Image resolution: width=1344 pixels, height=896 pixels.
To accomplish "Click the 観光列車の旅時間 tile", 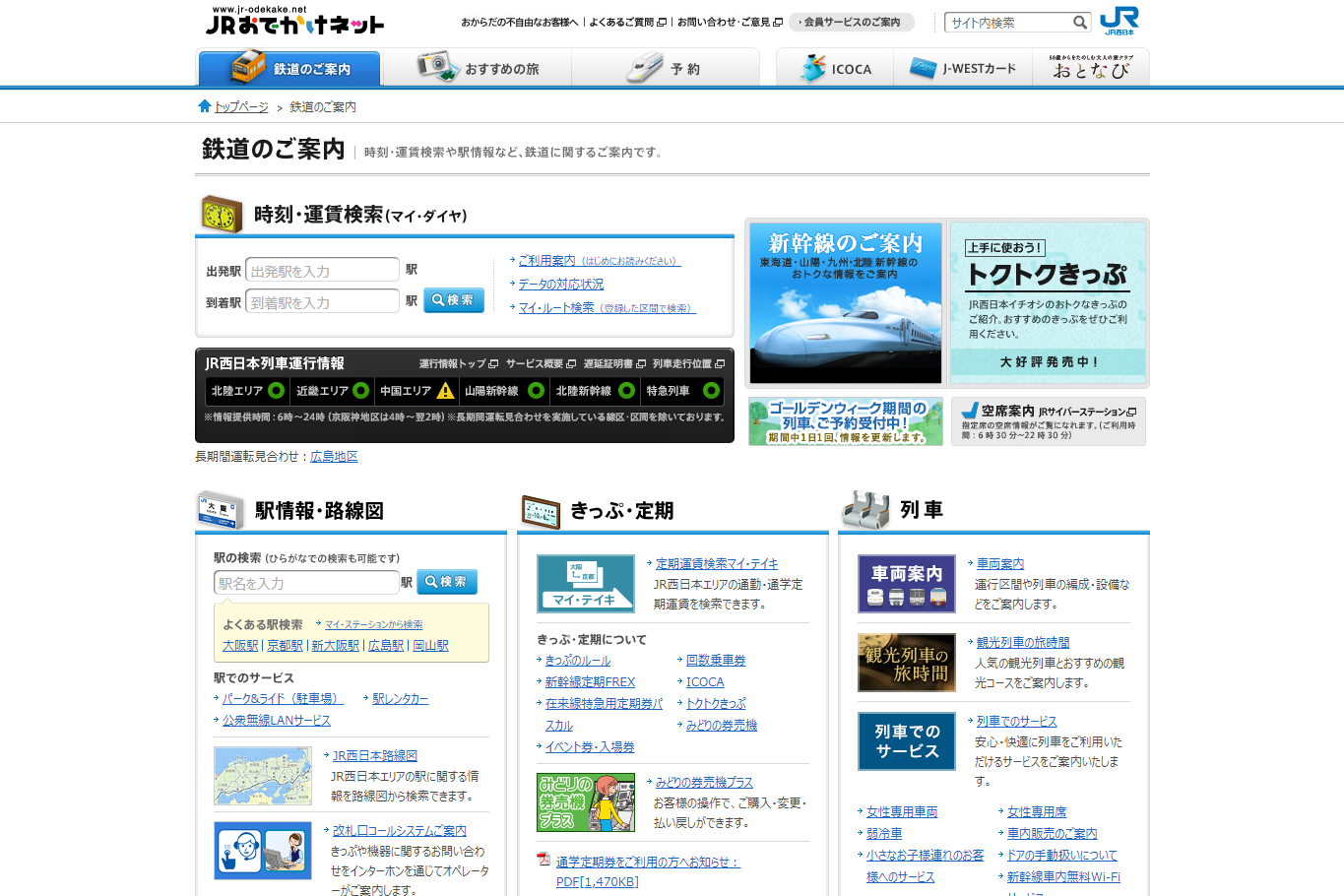I will point(907,663).
